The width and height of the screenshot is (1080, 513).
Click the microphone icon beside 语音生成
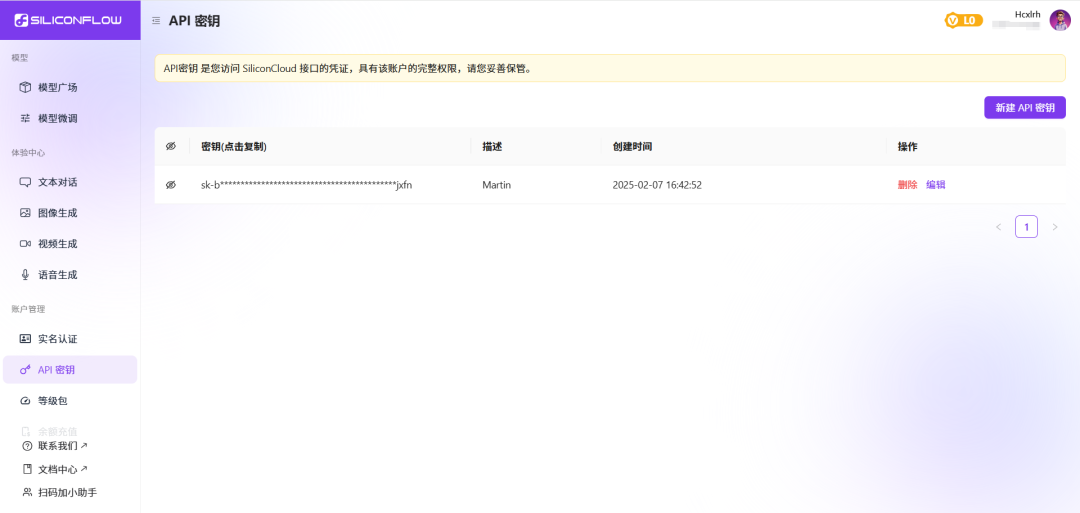pyautogui.click(x=25, y=275)
